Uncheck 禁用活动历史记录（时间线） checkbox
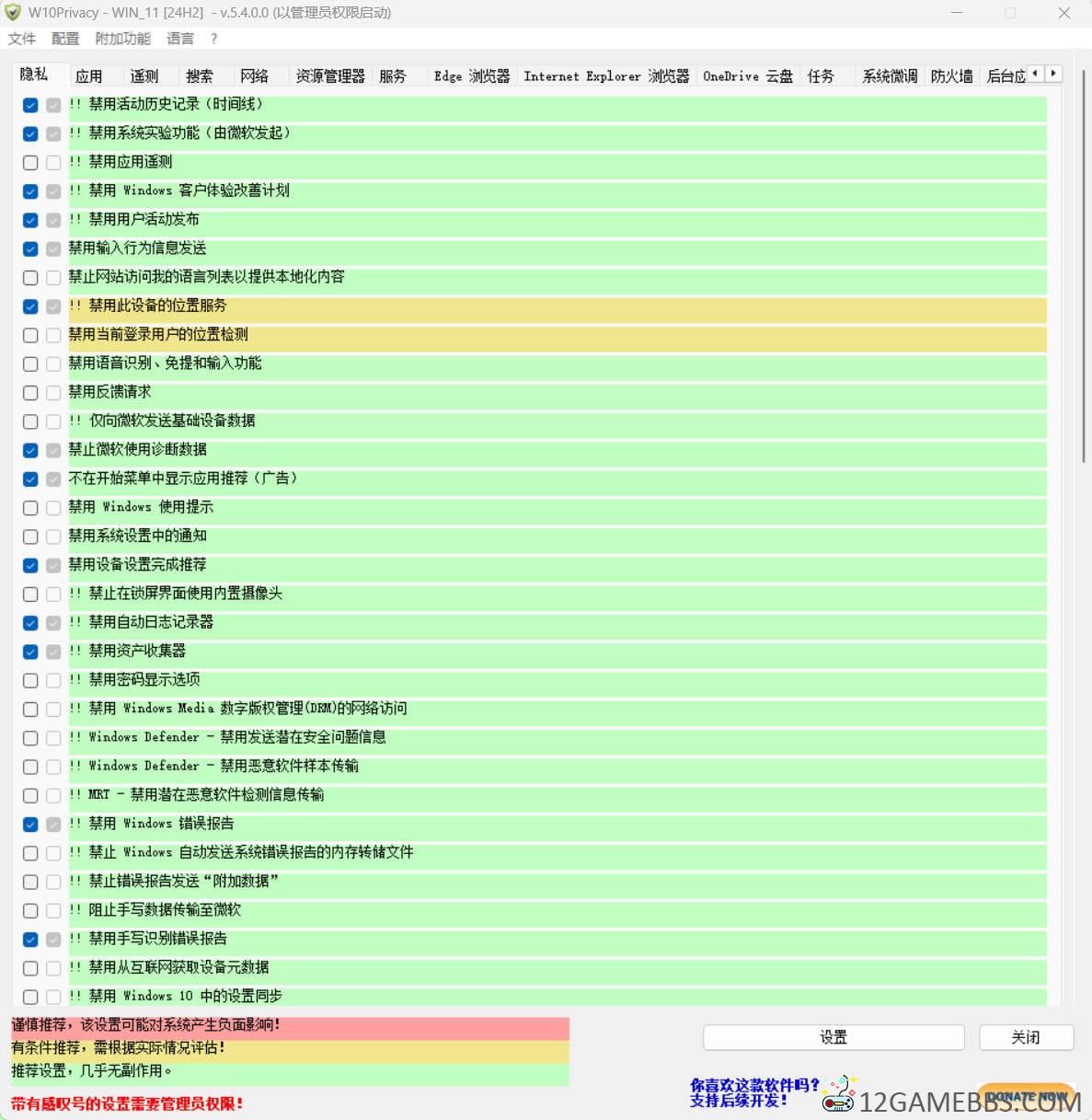Screen dimensions: 1092x1120 coord(30,105)
